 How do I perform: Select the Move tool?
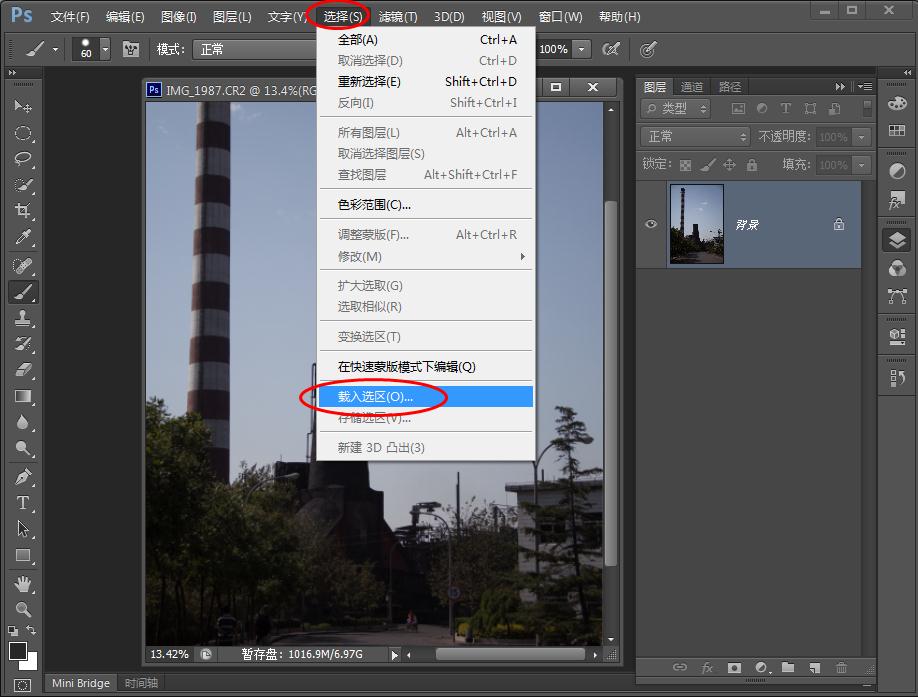click(x=23, y=106)
